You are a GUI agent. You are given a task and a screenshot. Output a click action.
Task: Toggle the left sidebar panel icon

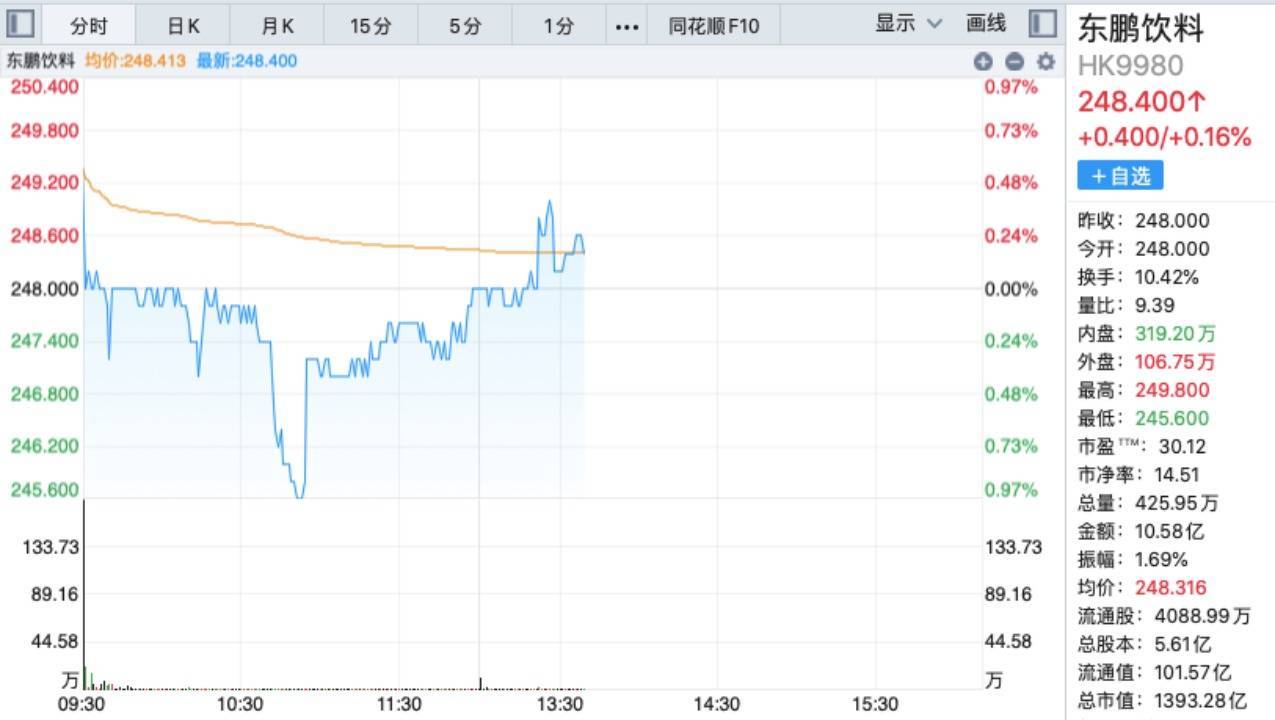click(21, 24)
